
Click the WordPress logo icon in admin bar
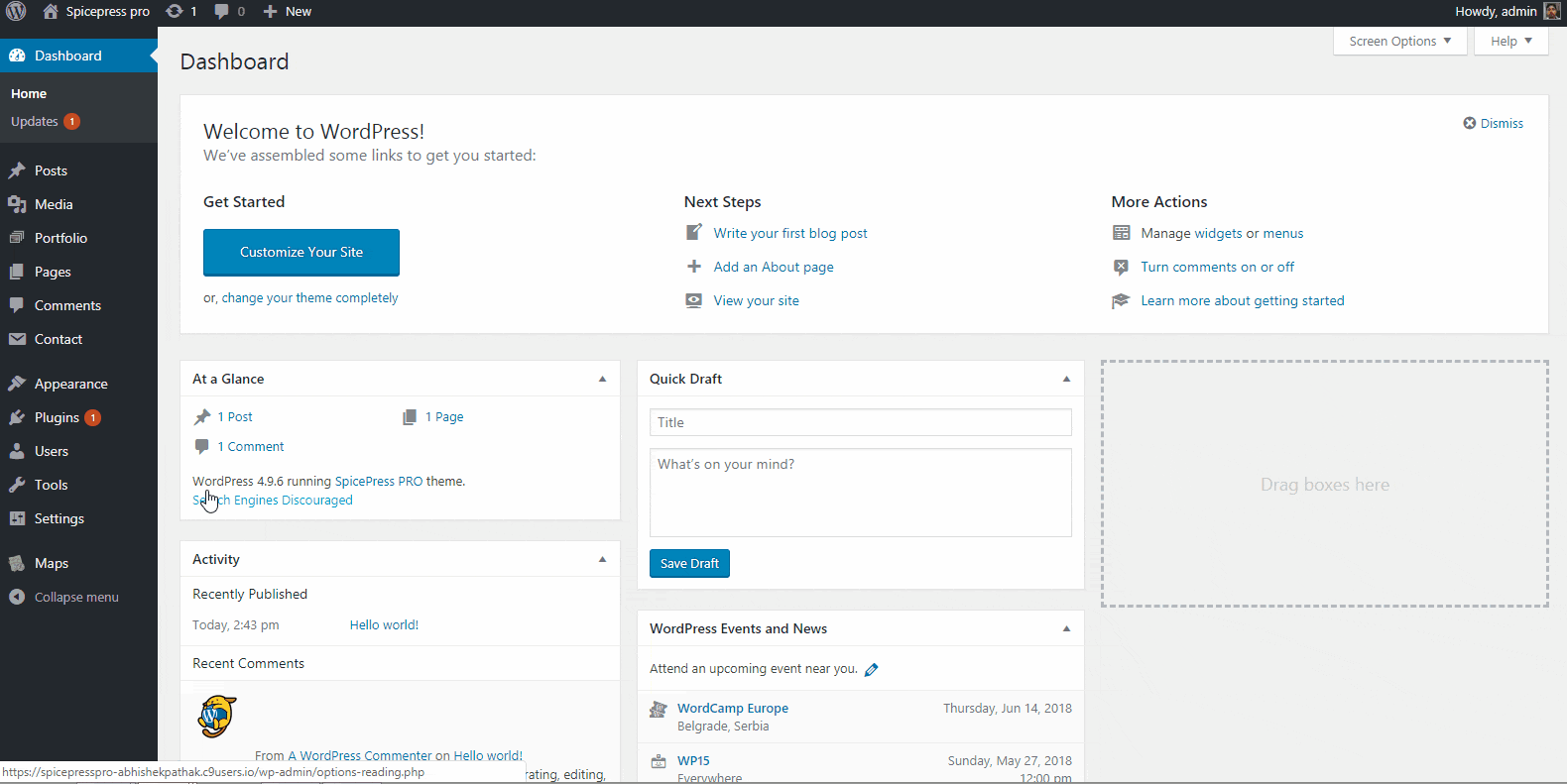pyautogui.click(x=16, y=12)
